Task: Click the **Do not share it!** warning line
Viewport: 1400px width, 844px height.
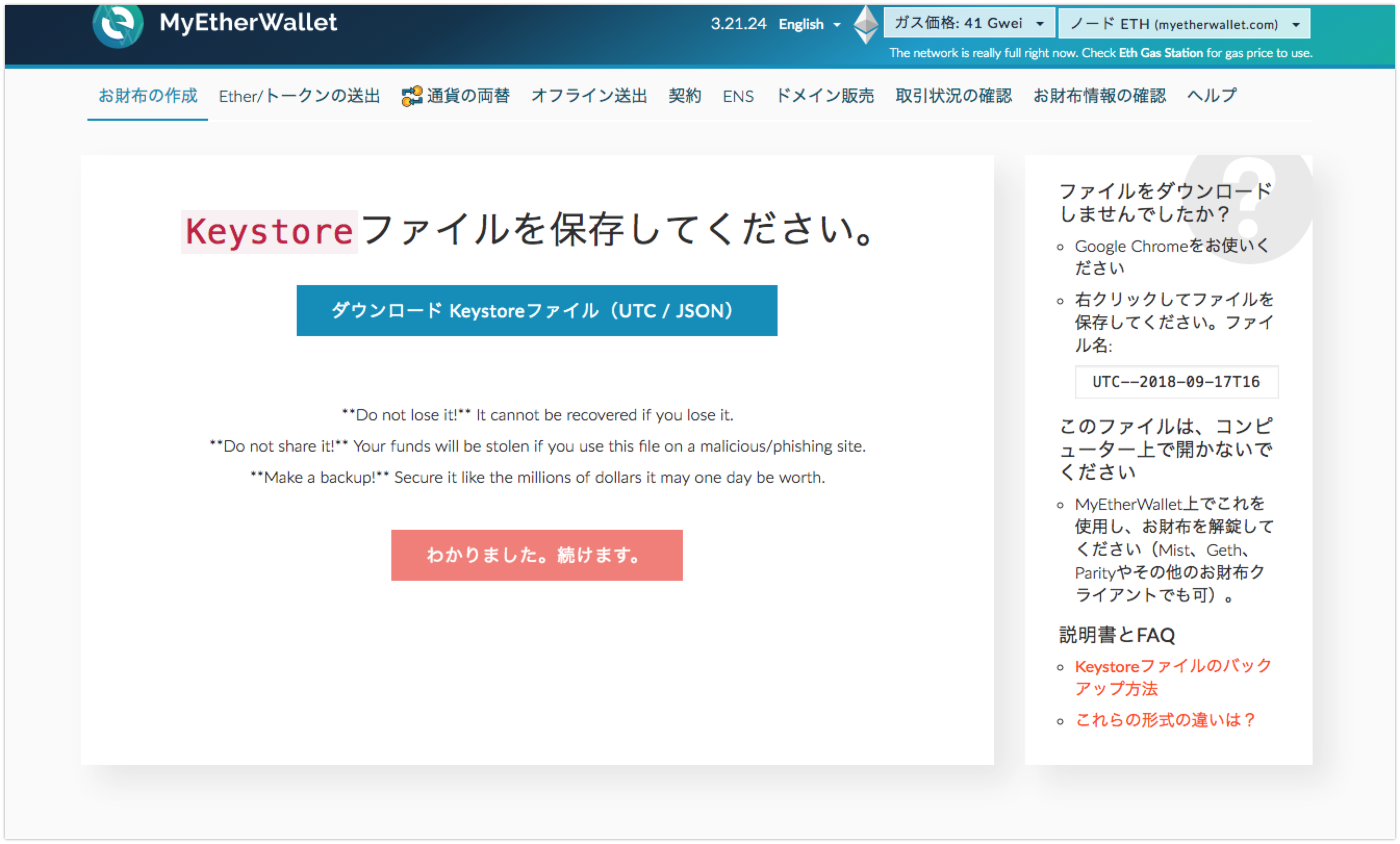Action: point(537,446)
